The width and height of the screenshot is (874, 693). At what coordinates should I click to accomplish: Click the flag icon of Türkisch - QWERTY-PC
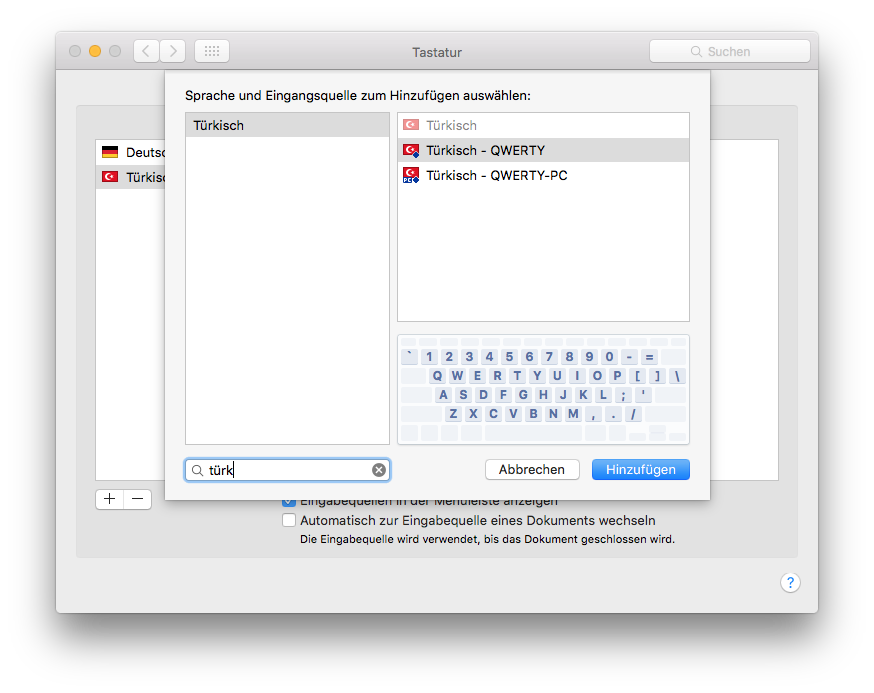(411, 176)
